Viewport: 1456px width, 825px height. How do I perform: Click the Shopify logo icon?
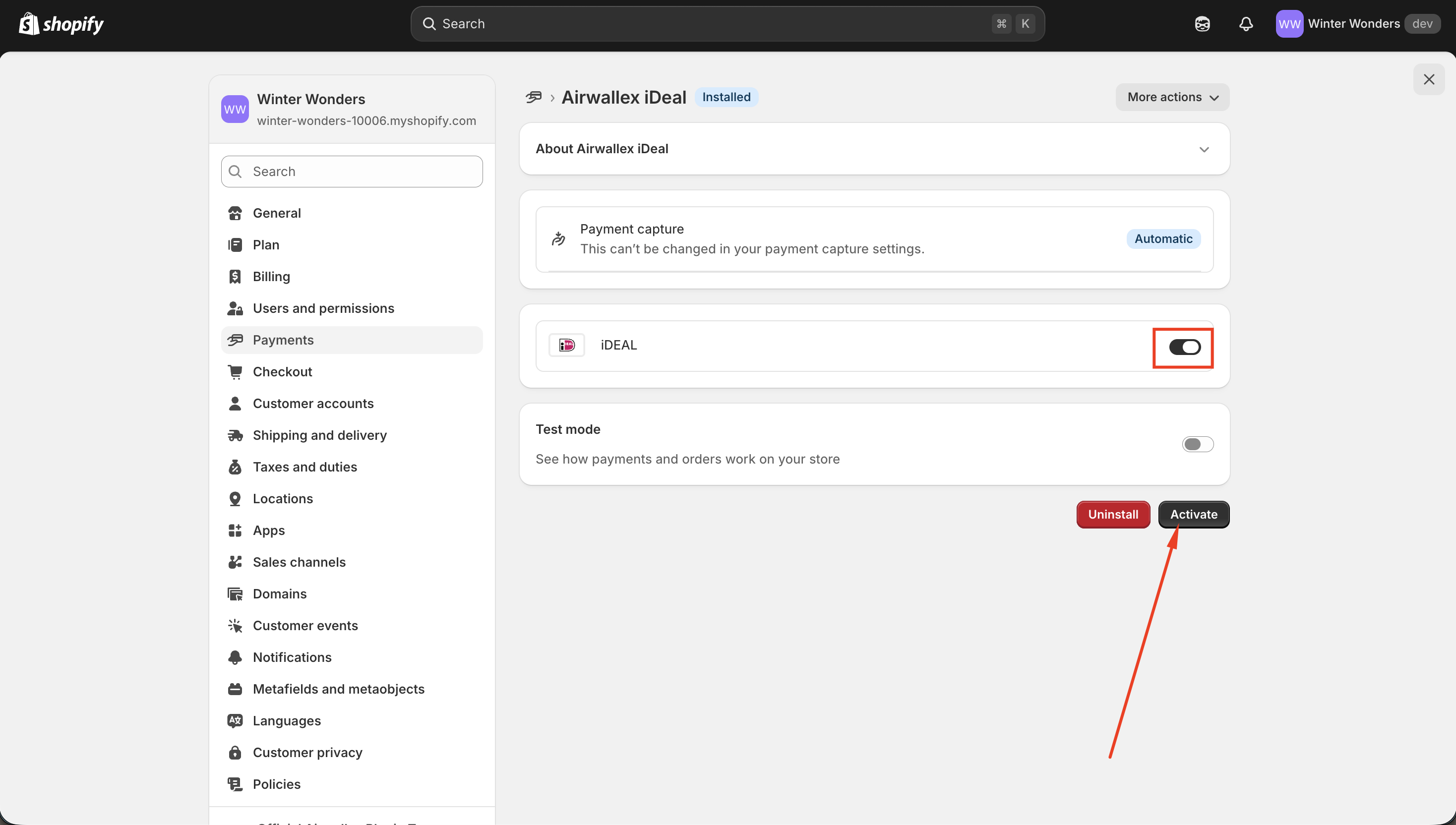[x=28, y=24]
